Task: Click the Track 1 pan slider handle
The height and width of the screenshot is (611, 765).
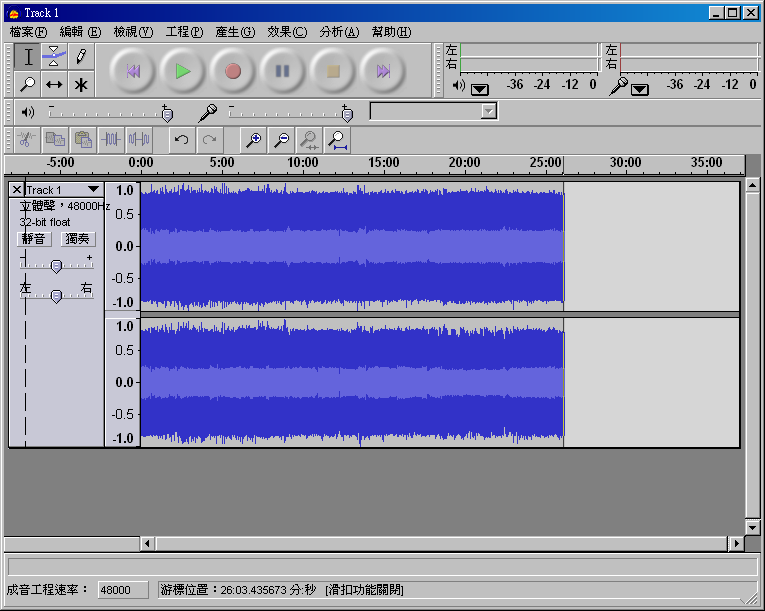Action: pyautogui.click(x=56, y=295)
